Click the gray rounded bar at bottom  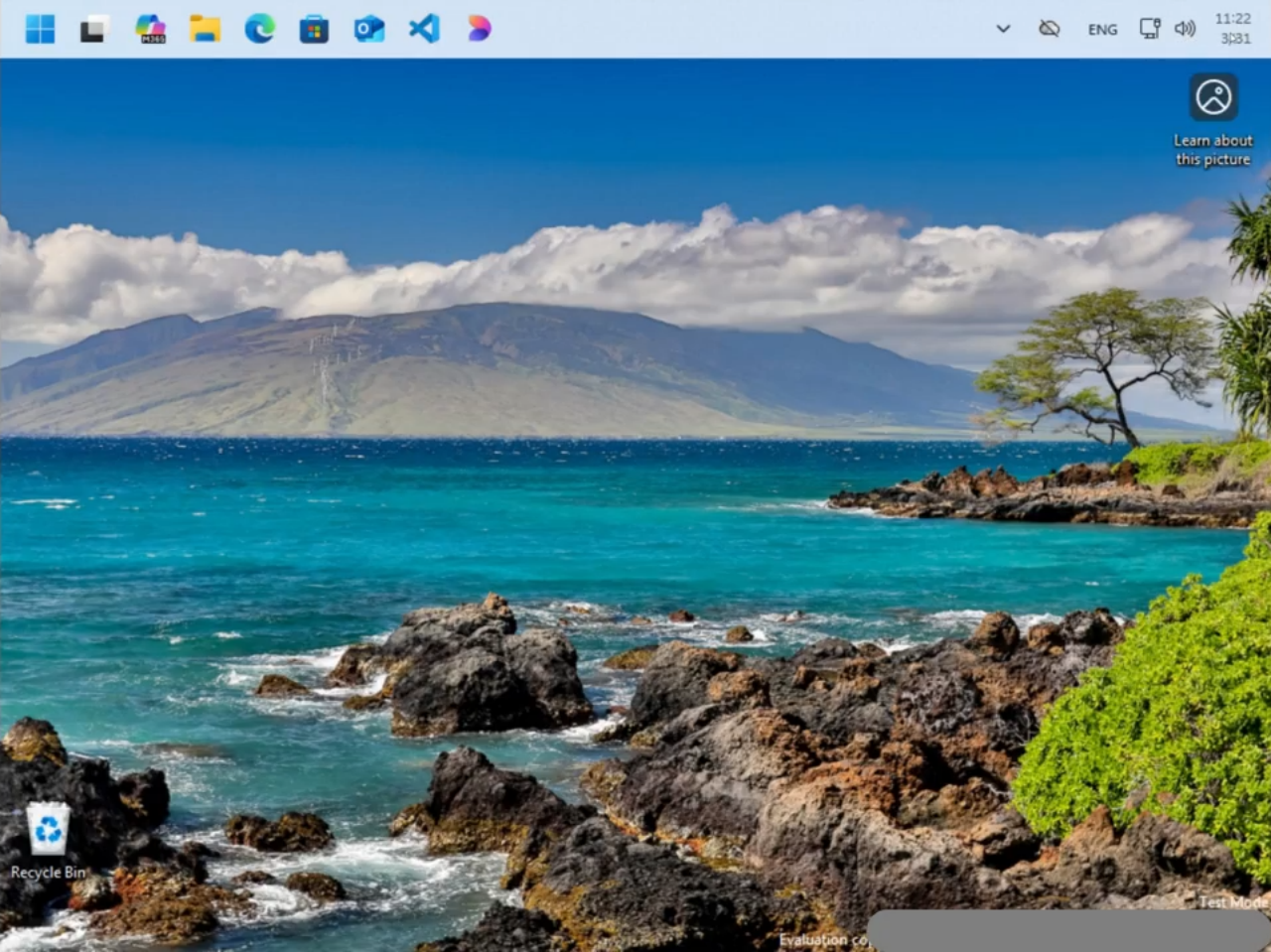(1067, 932)
